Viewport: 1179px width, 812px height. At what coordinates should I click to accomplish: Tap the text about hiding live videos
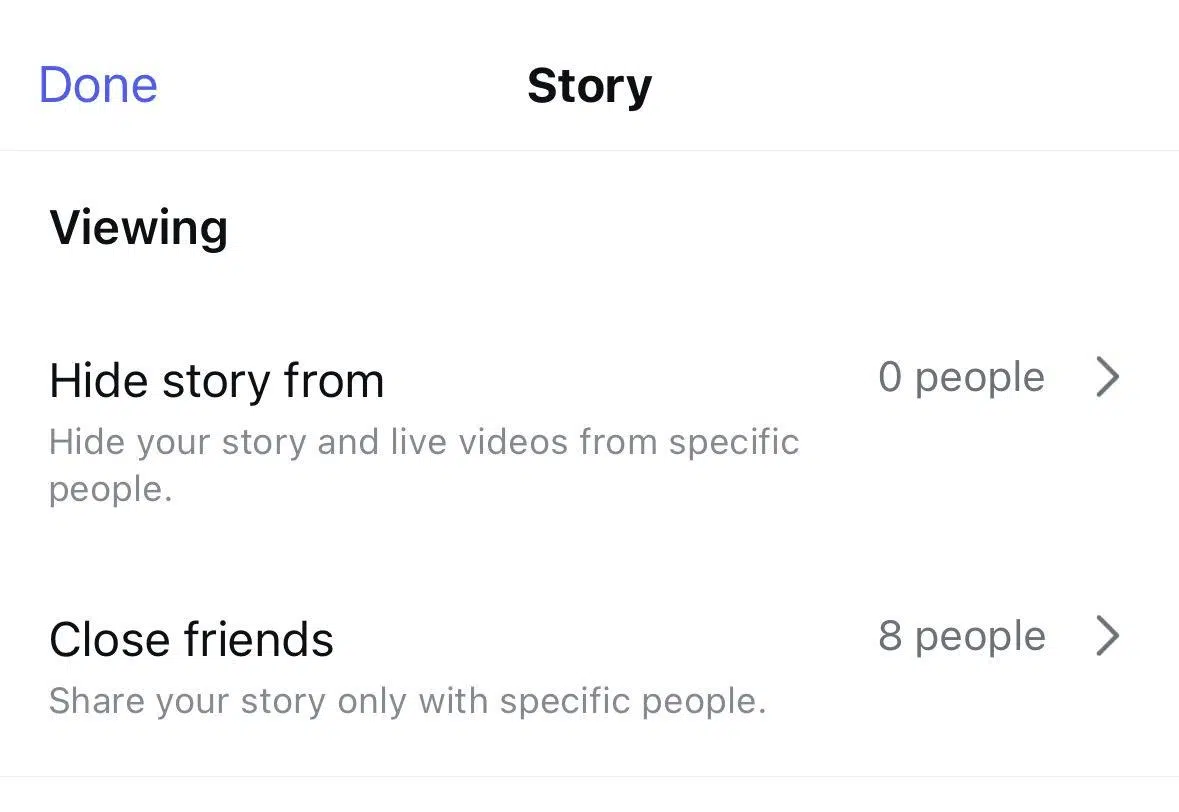pyautogui.click(x=424, y=441)
